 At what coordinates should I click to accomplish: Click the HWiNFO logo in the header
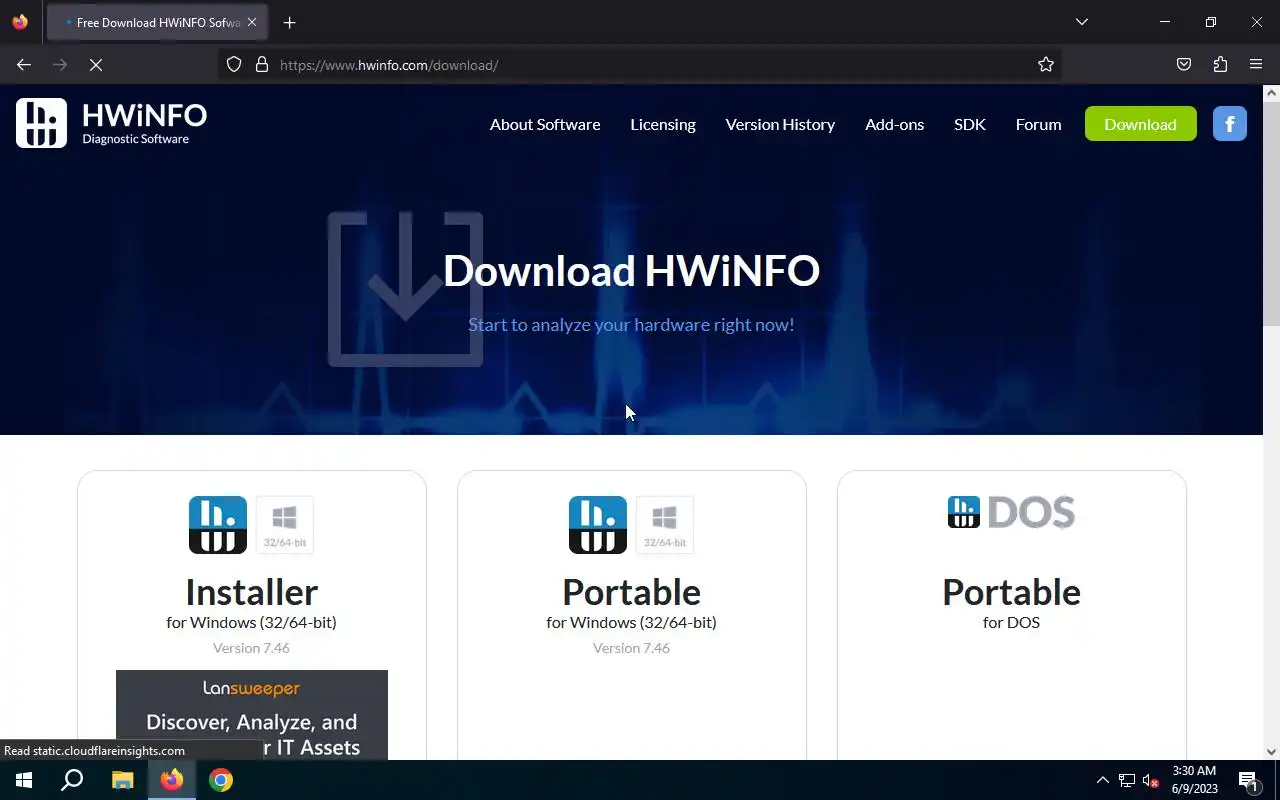111,123
